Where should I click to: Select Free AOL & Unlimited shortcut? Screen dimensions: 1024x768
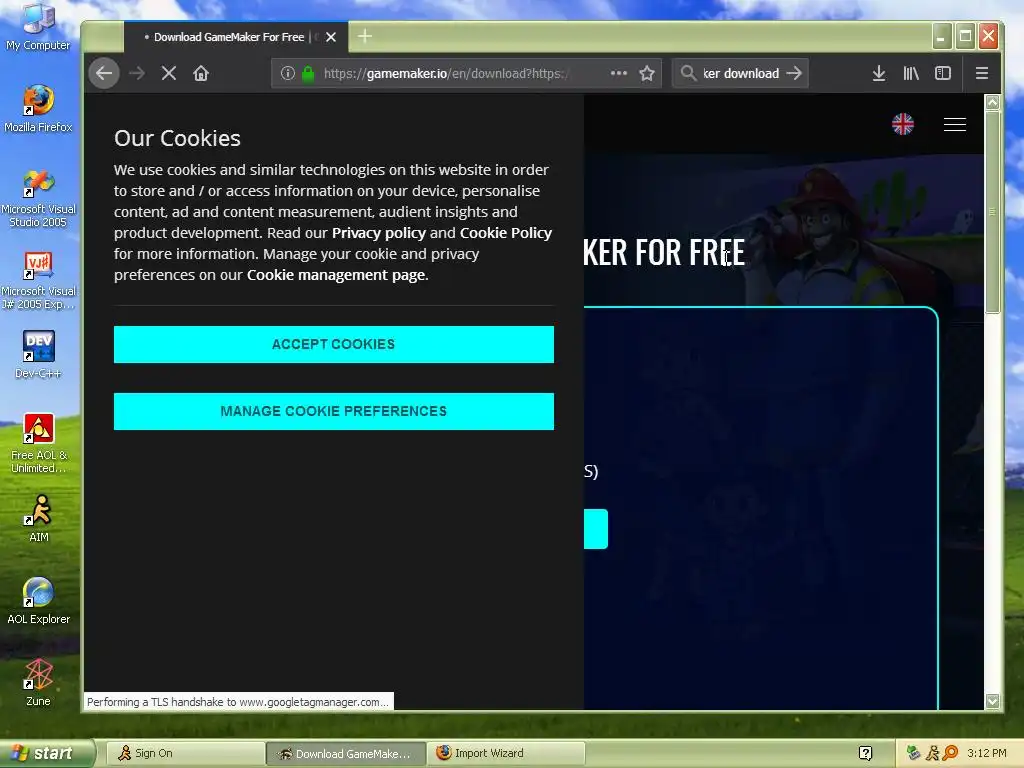click(38, 444)
